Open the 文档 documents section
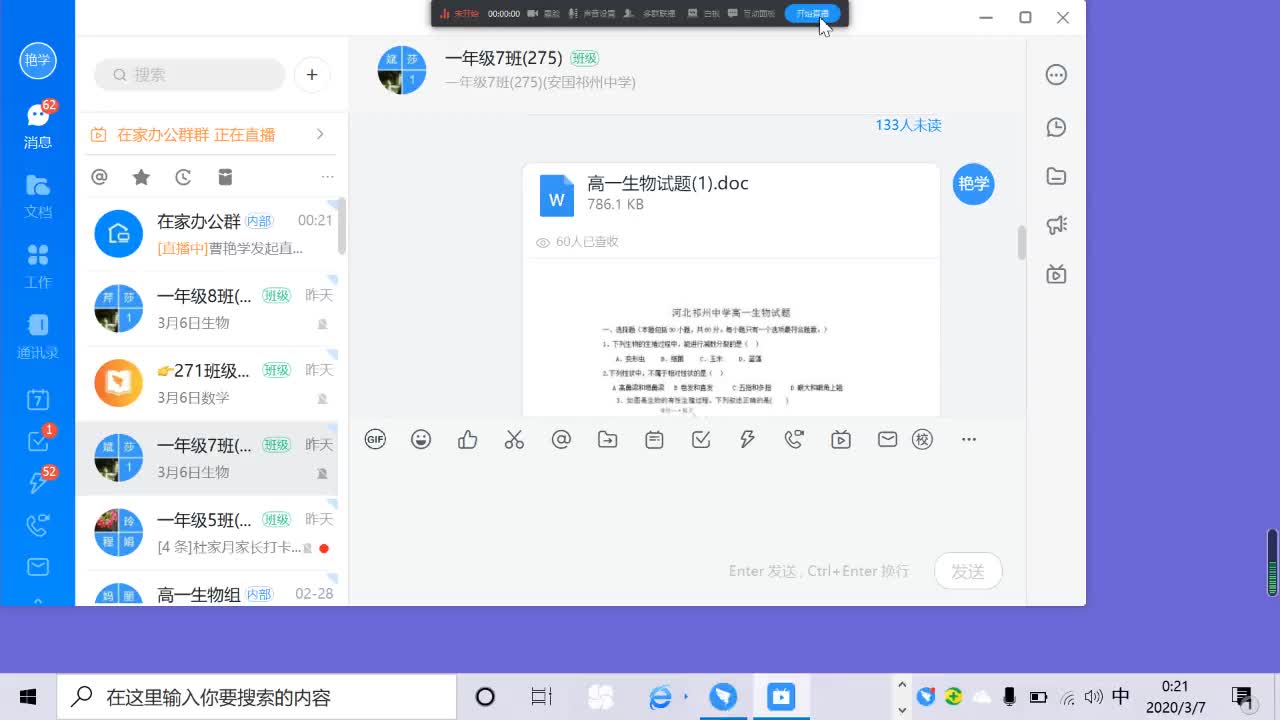Screen dimensions: 1280x720 tap(38, 196)
